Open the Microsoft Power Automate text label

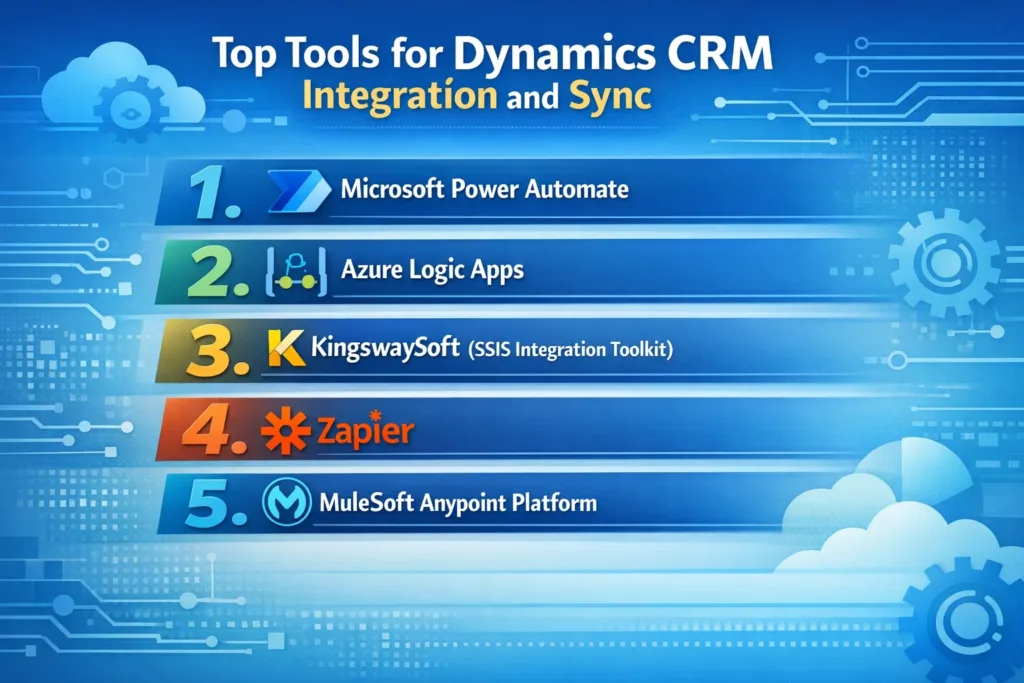(484, 189)
